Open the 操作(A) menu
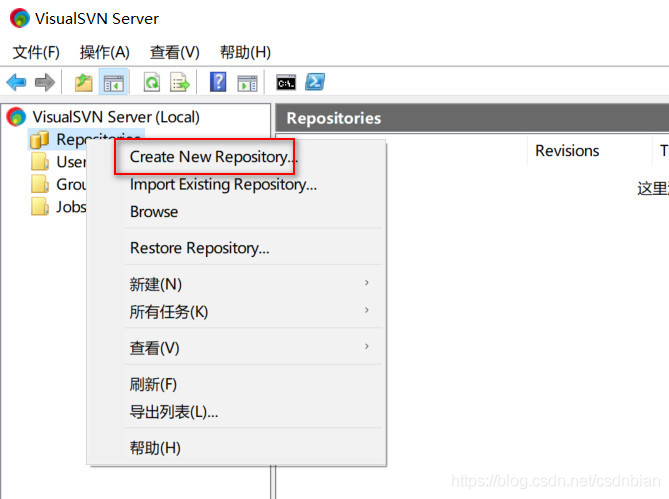Screen dimensions: 669x499 click(x=104, y=52)
